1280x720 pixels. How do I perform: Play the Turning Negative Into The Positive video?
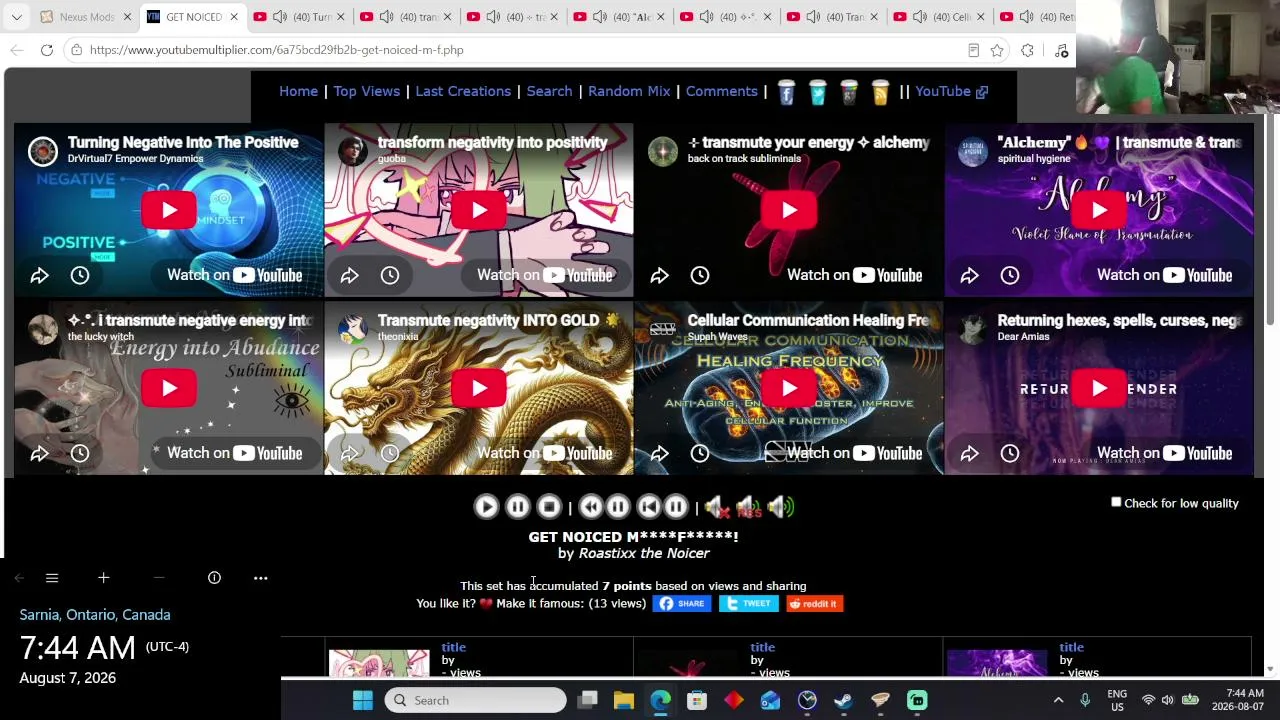point(169,210)
